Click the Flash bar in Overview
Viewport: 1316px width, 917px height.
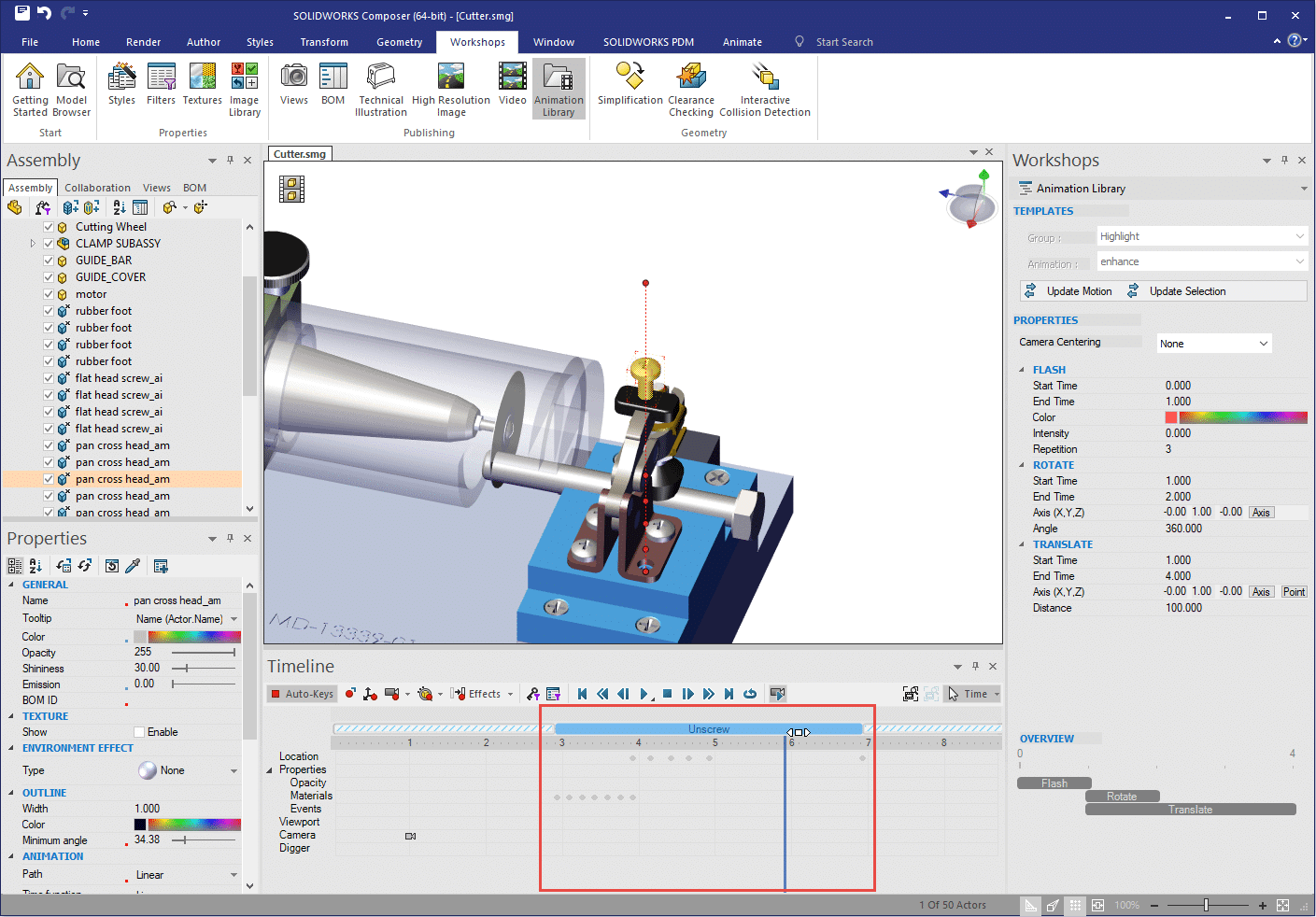(x=1054, y=783)
